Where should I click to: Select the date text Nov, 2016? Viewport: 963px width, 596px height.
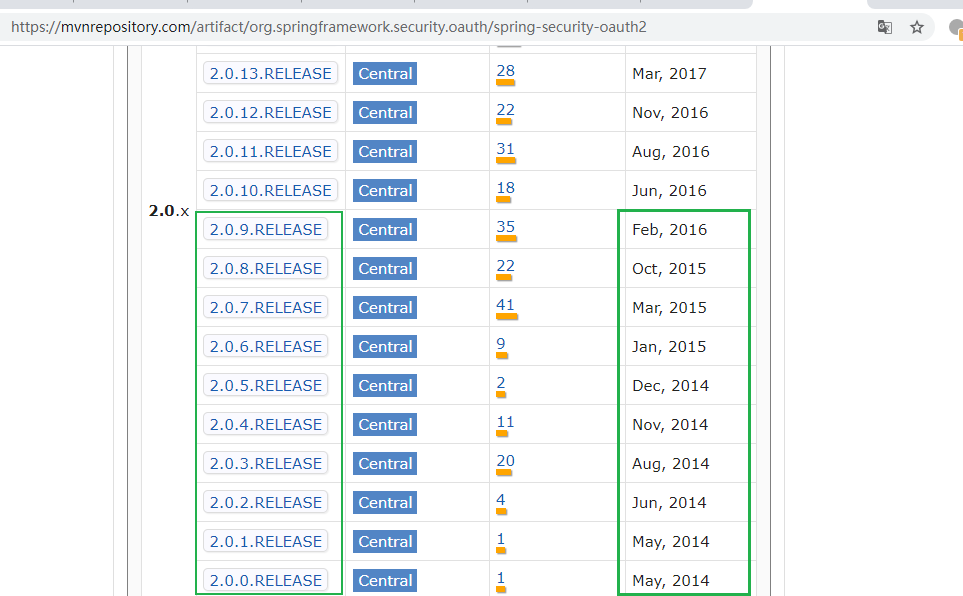[x=670, y=113]
